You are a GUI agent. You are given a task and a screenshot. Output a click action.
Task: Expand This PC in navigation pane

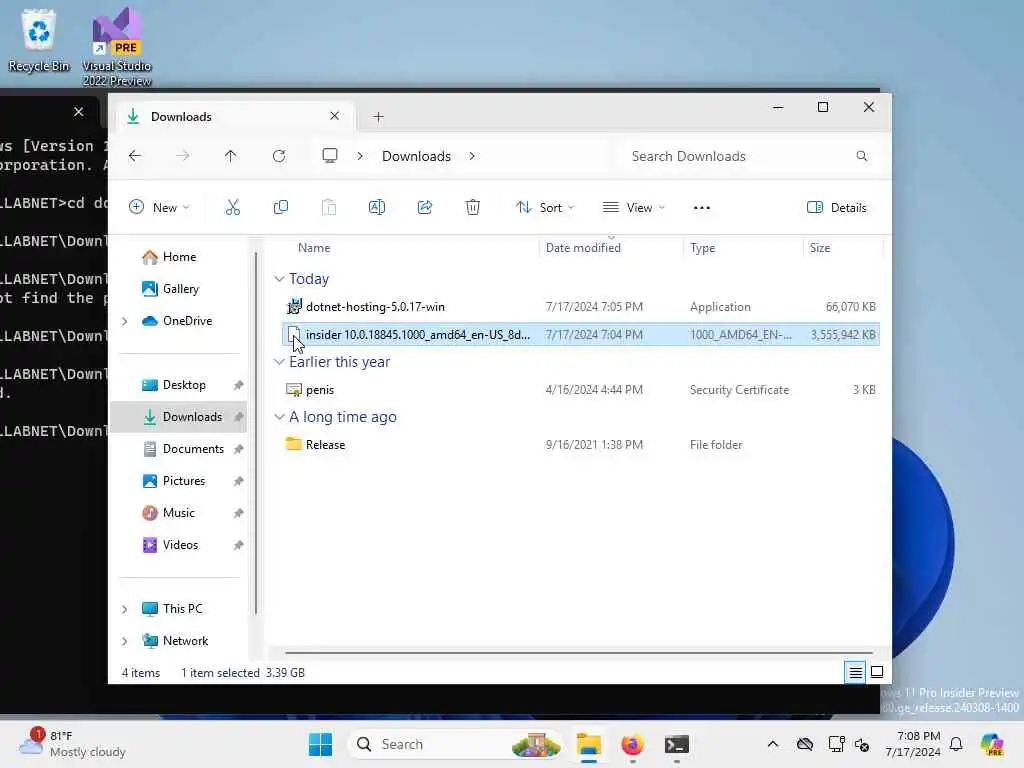[x=125, y=609]
